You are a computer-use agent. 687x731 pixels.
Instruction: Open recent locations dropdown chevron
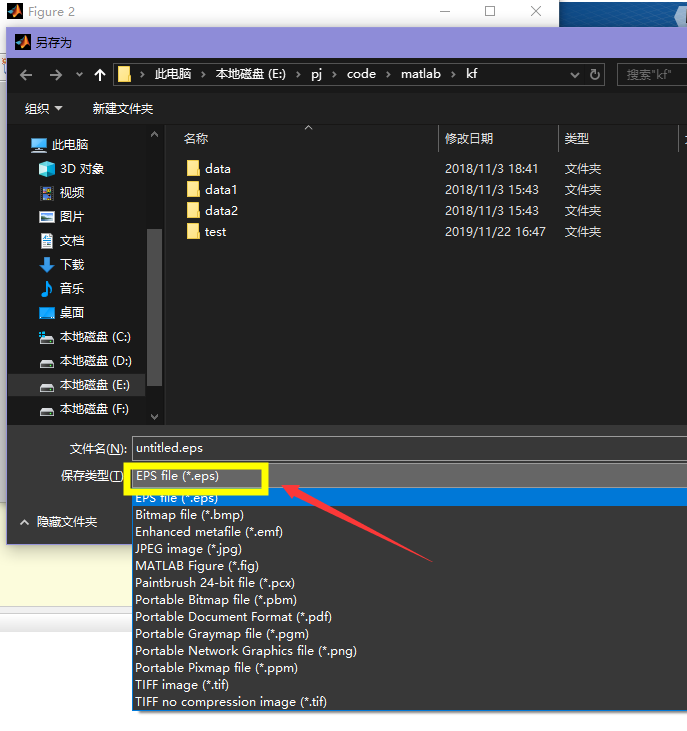(x=79, y=75)
